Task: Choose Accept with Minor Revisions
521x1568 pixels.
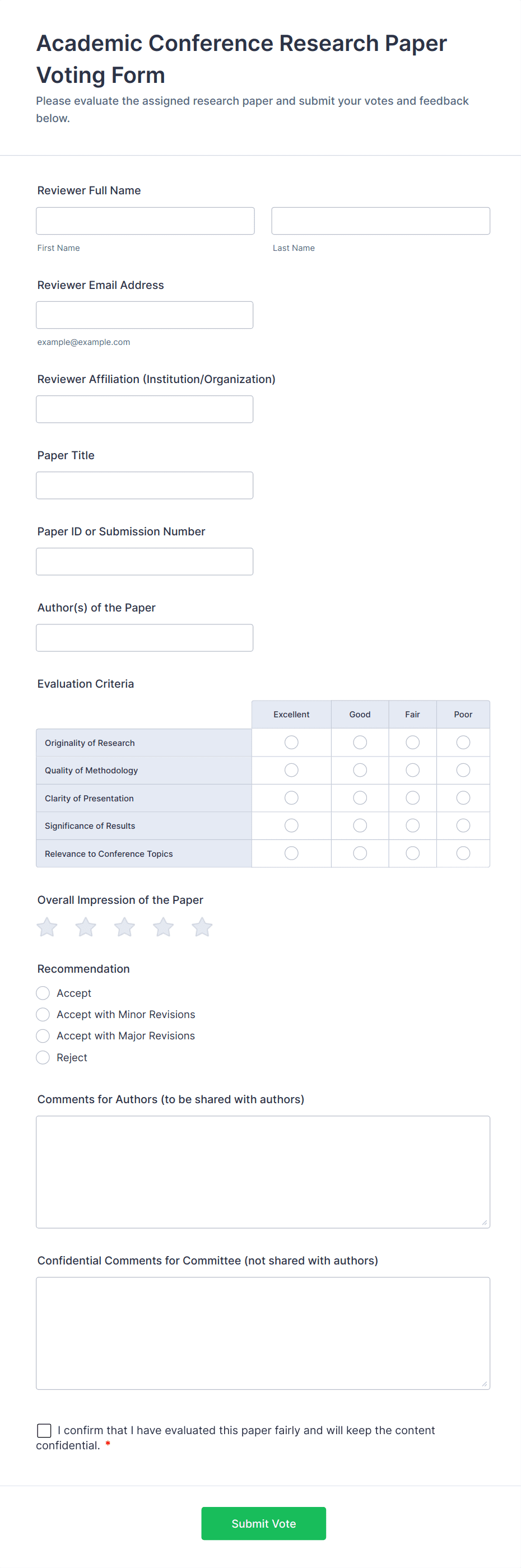Action: [43, 1015]
